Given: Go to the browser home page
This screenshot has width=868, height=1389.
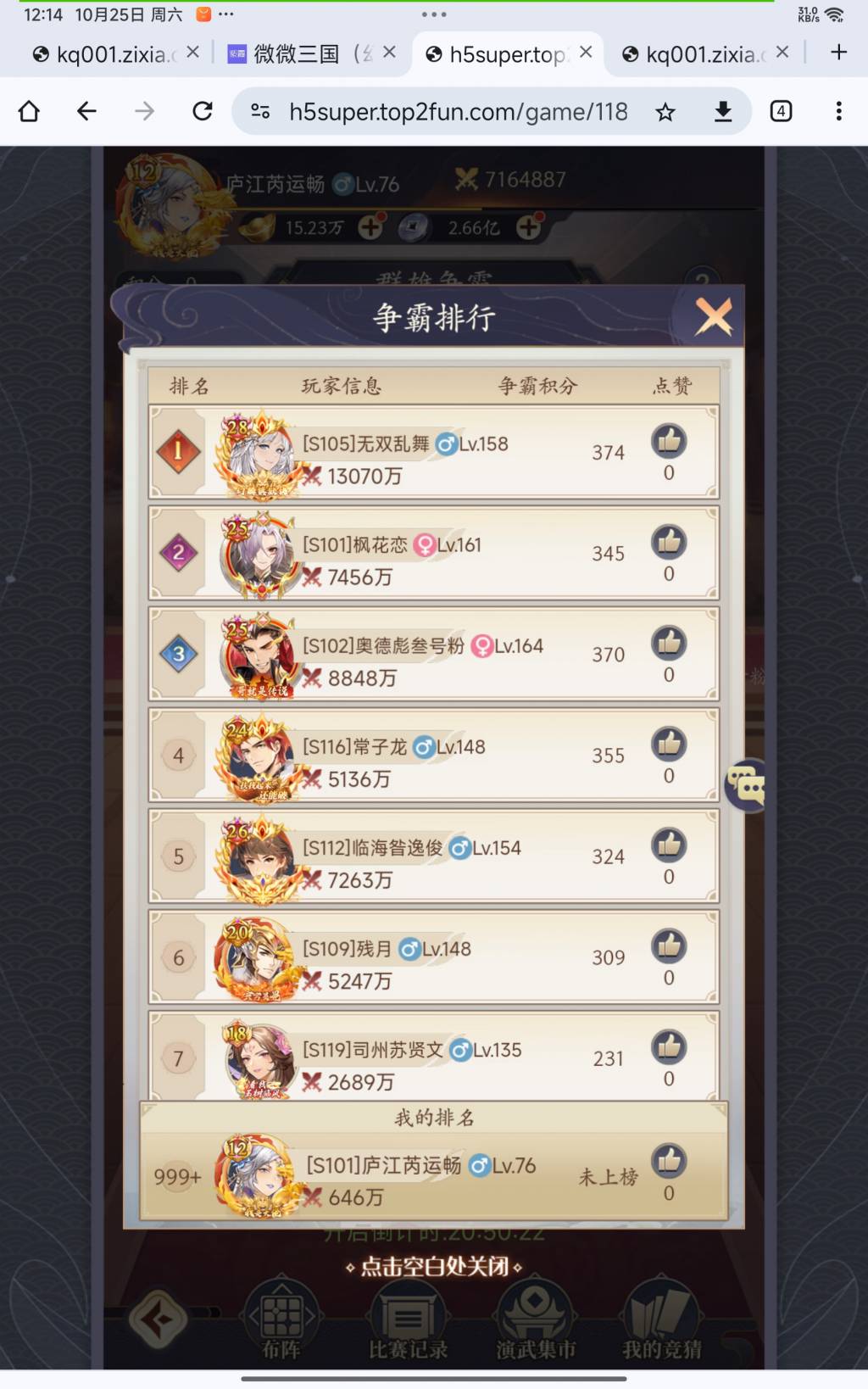Looking at the screenshot, I should 29,111.
